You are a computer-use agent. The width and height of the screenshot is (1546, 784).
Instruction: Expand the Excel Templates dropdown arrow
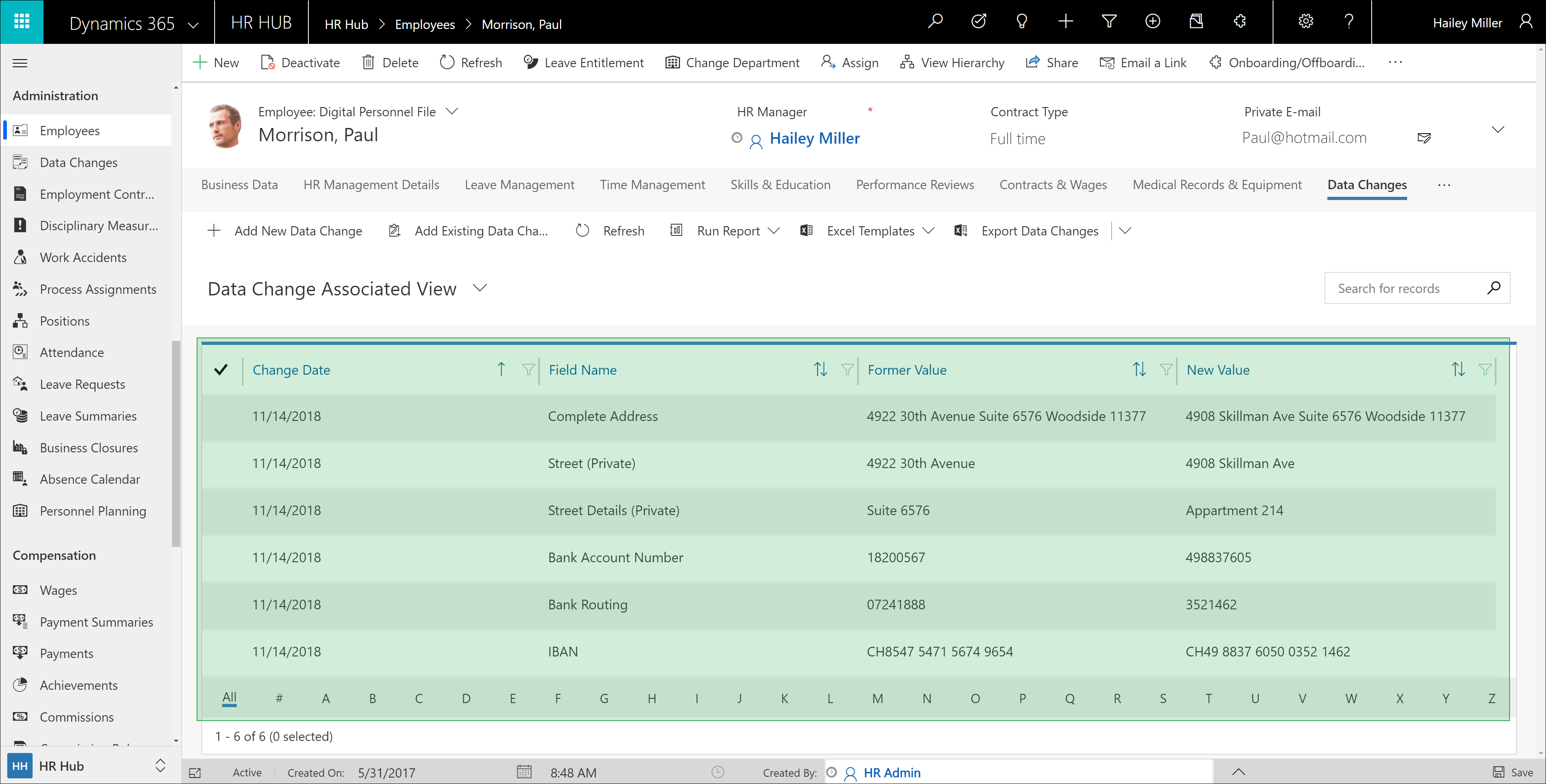pyautogui.click(x=928, y=231)
